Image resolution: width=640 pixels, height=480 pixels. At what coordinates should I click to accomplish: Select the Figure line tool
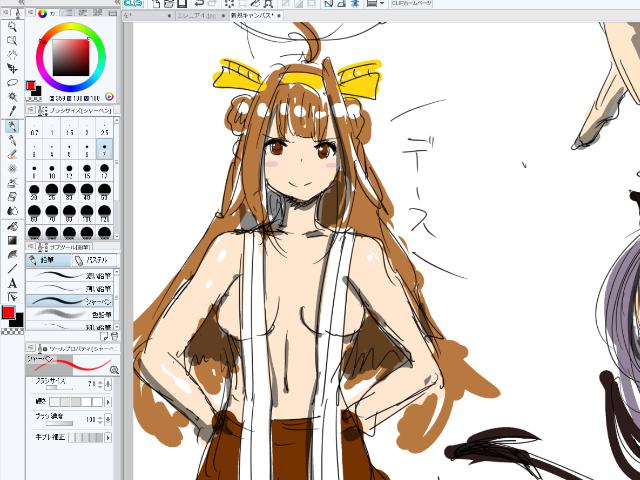[12, 268]
